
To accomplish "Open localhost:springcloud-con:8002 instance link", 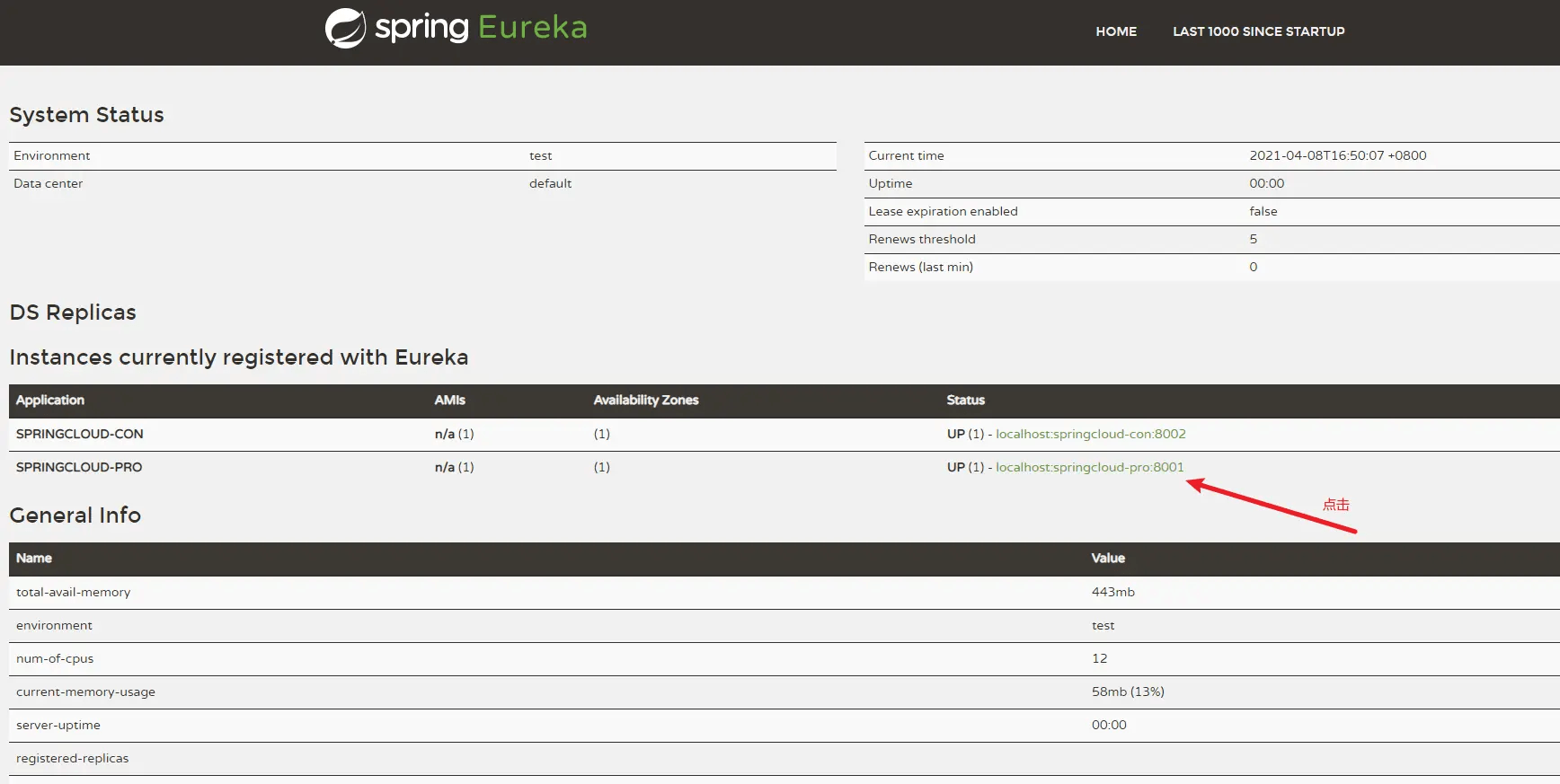I will (x=1090, y=434).
